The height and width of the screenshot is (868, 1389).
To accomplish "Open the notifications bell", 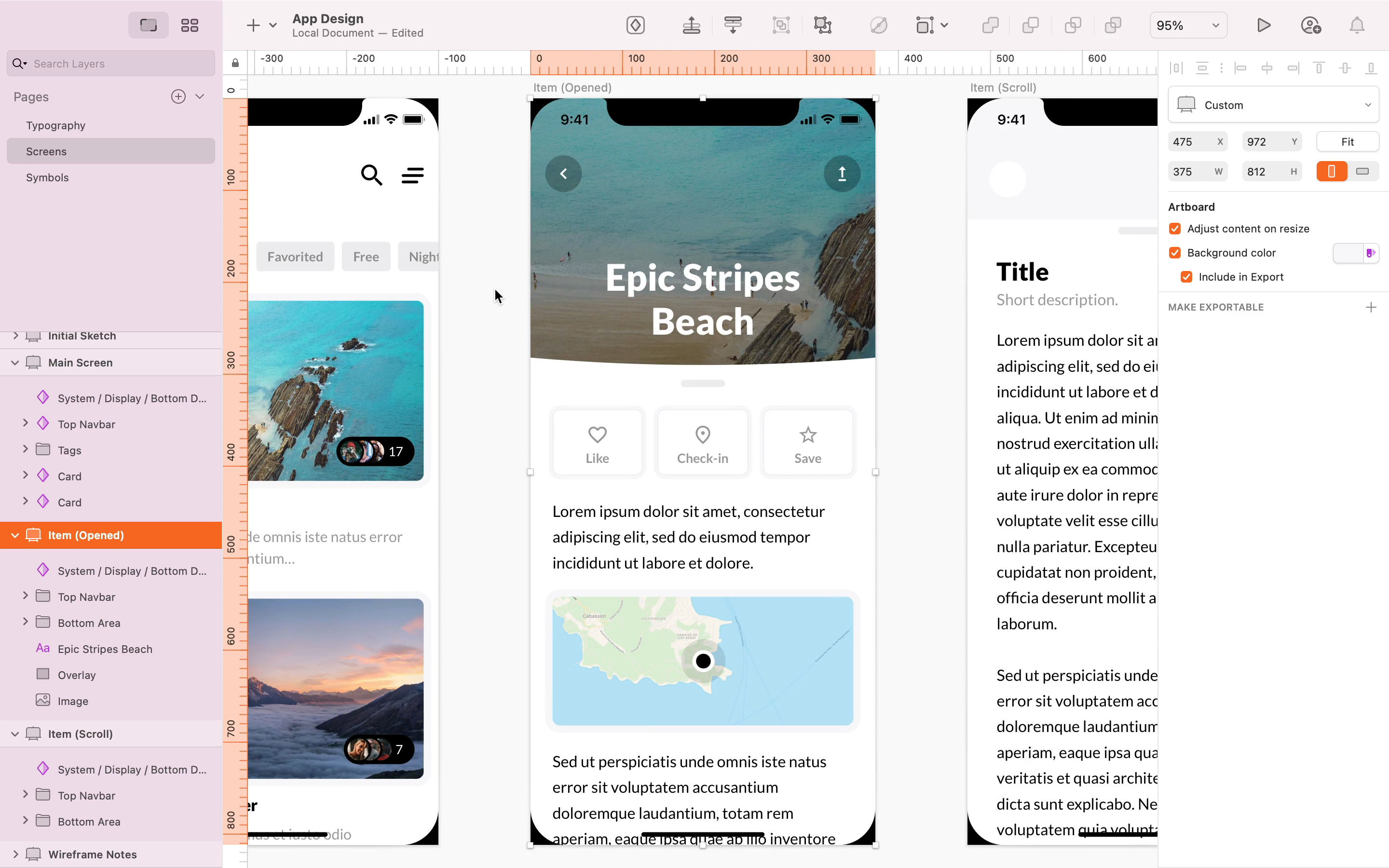I will [1357, 25].
